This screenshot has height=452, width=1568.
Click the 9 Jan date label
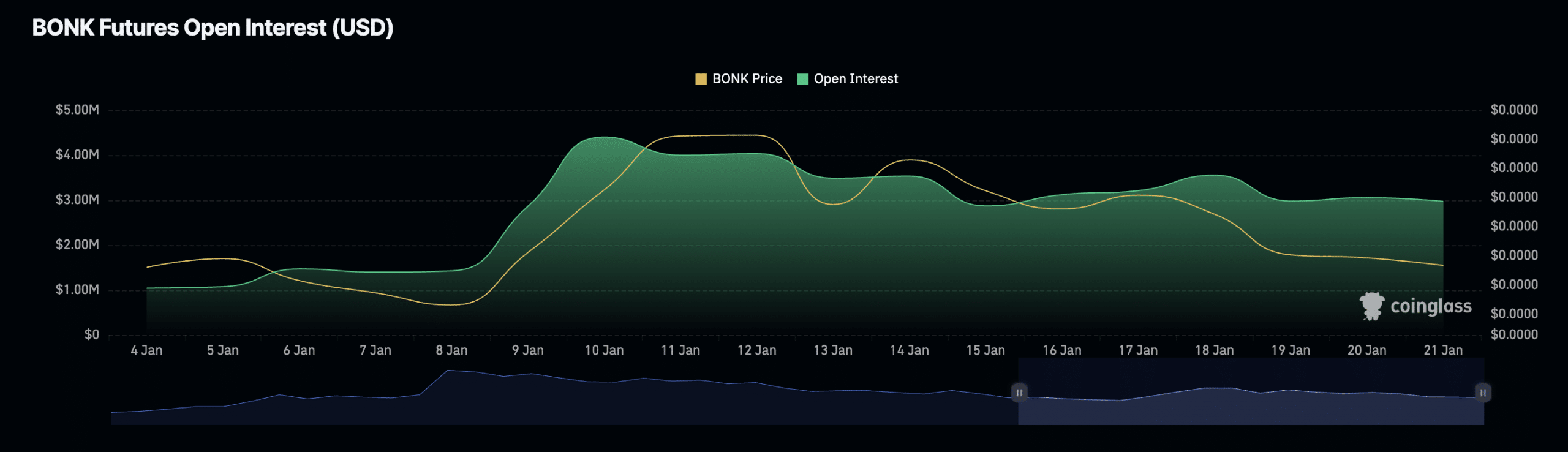click(x=528, y=350)
